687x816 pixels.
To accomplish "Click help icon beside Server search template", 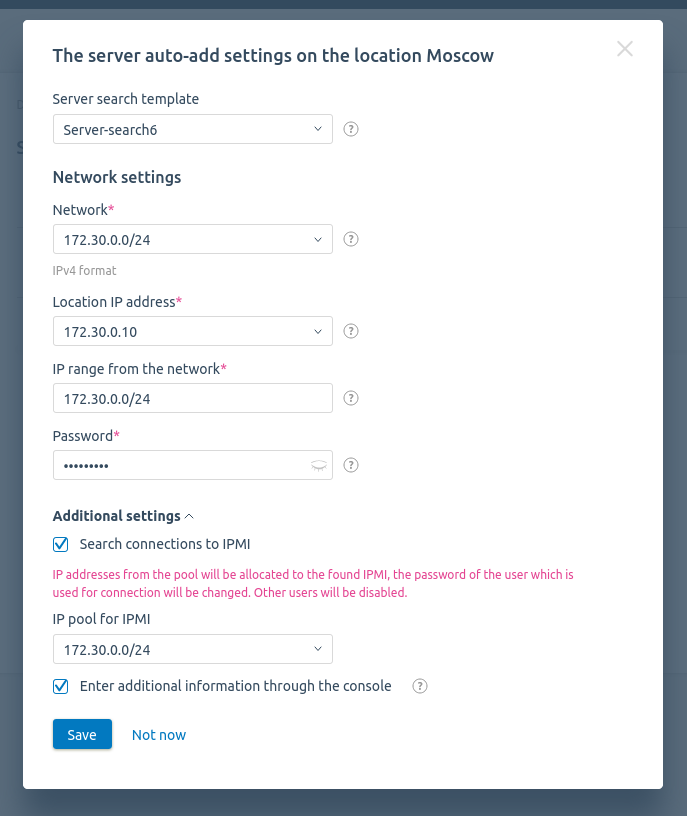I will coord(351,129).
